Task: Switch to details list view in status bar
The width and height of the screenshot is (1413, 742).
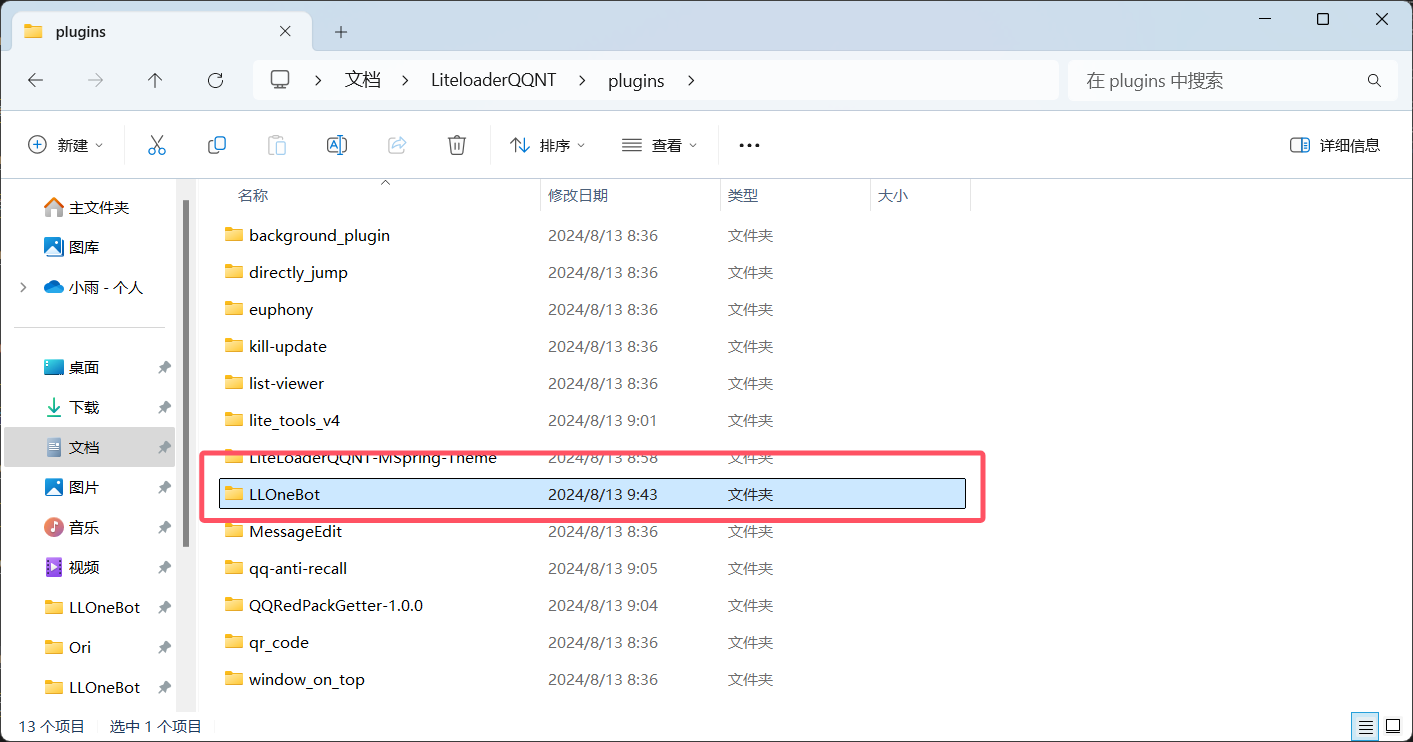Action: pos(1364,726)
